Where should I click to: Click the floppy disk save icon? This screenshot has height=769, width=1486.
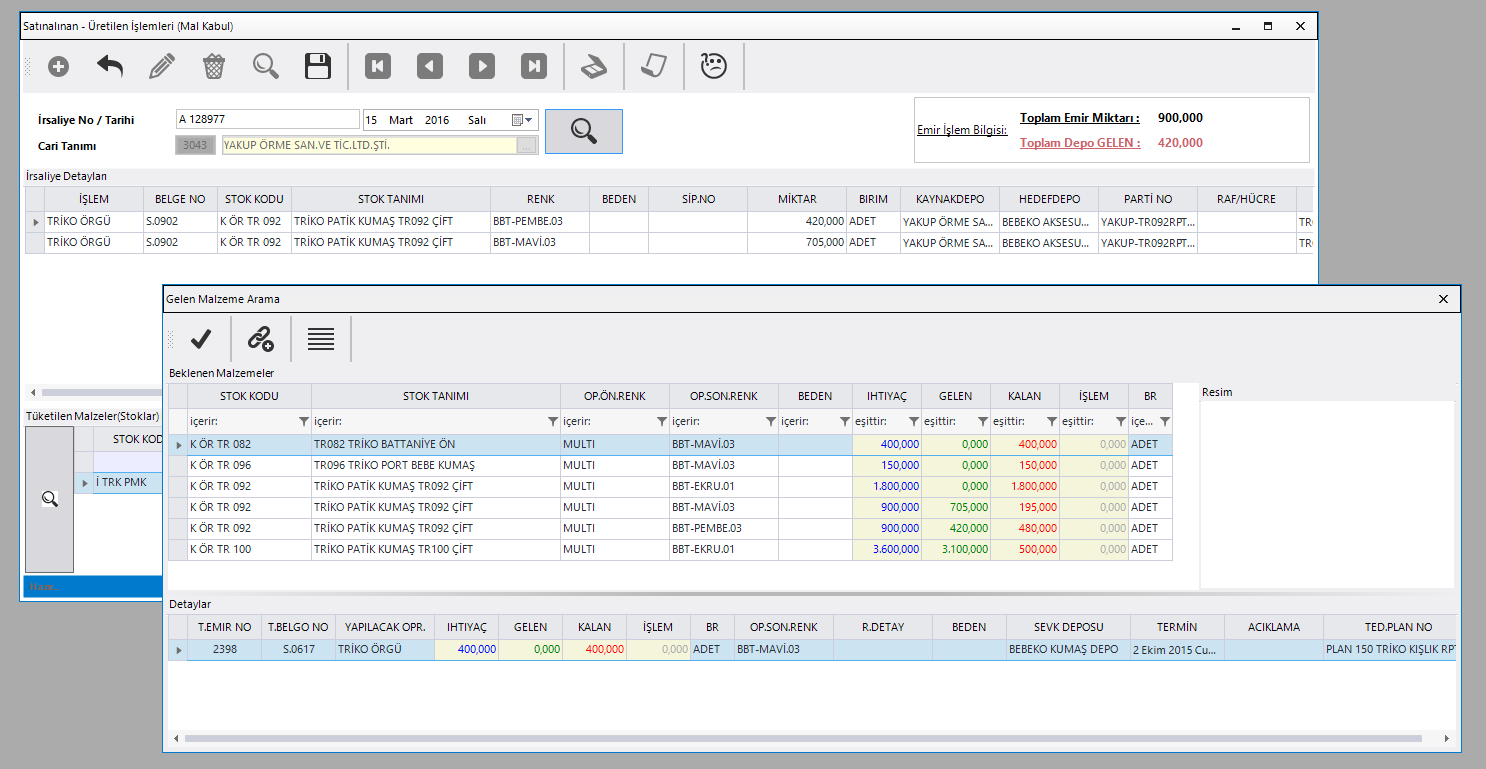coord(318,67)
